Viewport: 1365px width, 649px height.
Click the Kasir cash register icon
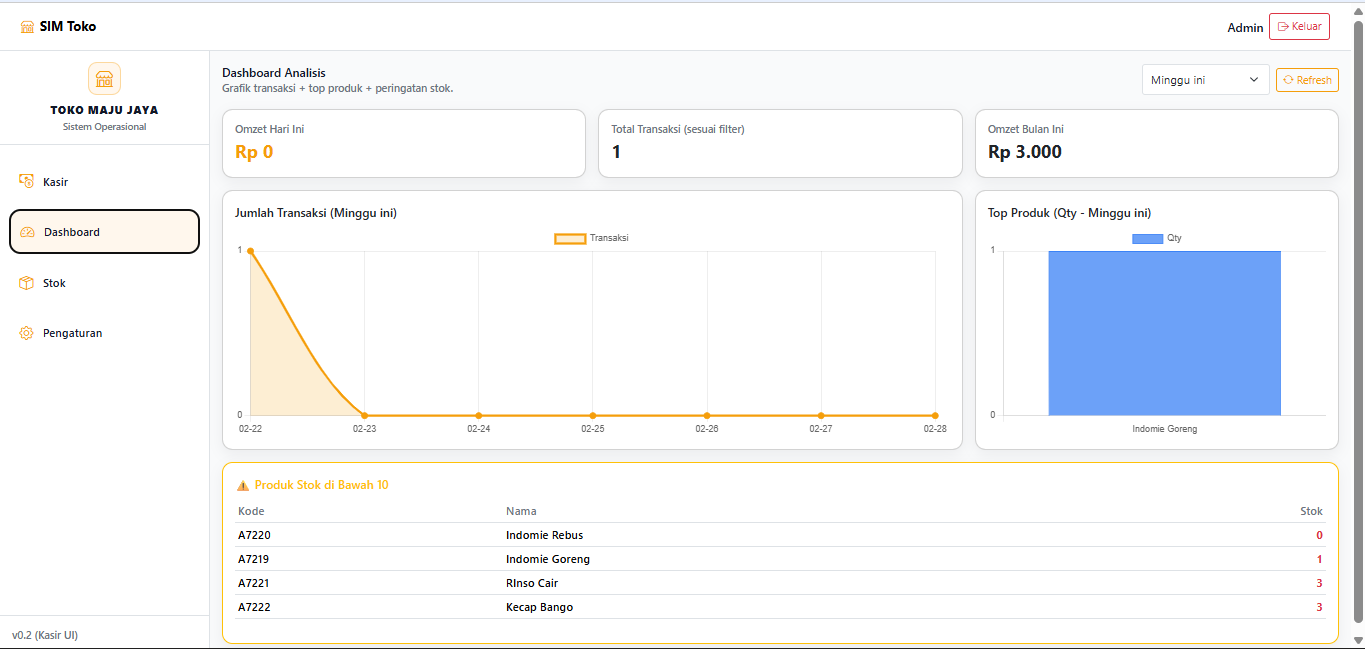(x=27, y=181)
